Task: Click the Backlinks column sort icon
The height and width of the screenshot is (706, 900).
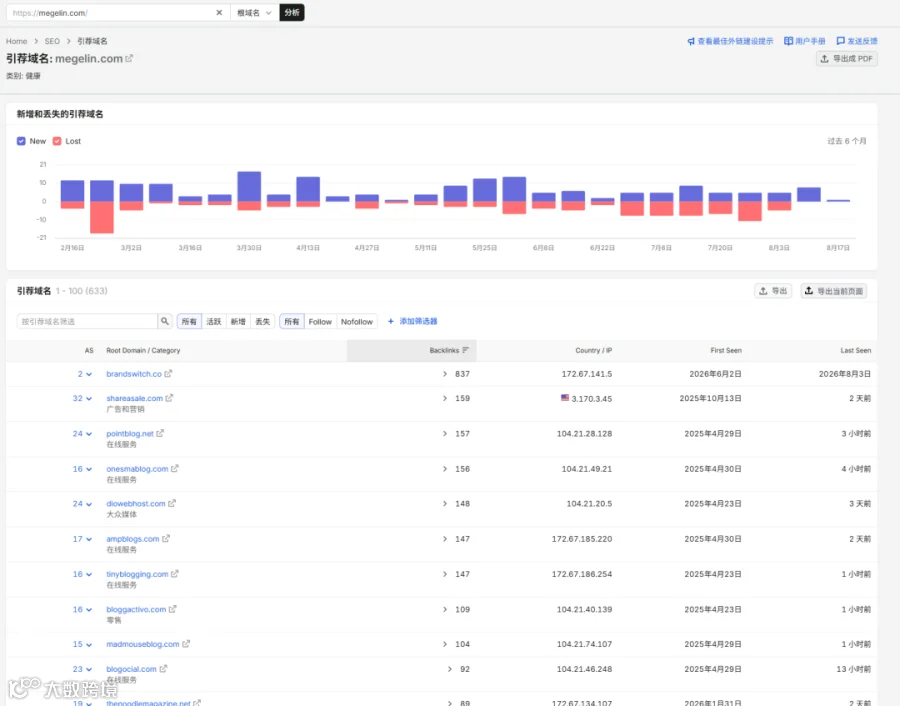Action: (465, 350)
